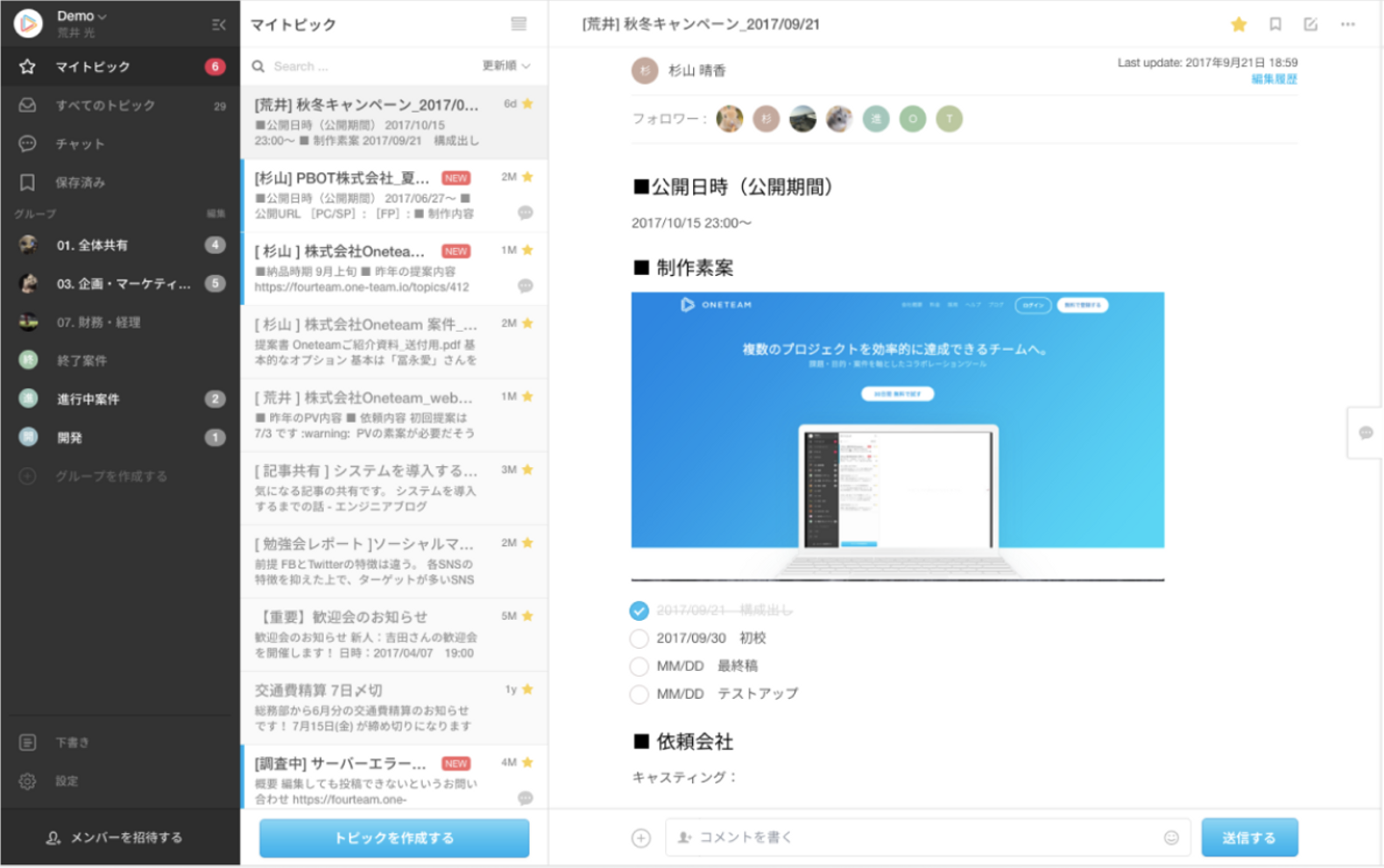Click the last green follower avatar
The height and width of the screenshot is (868, 1384).
click(950, 118)
